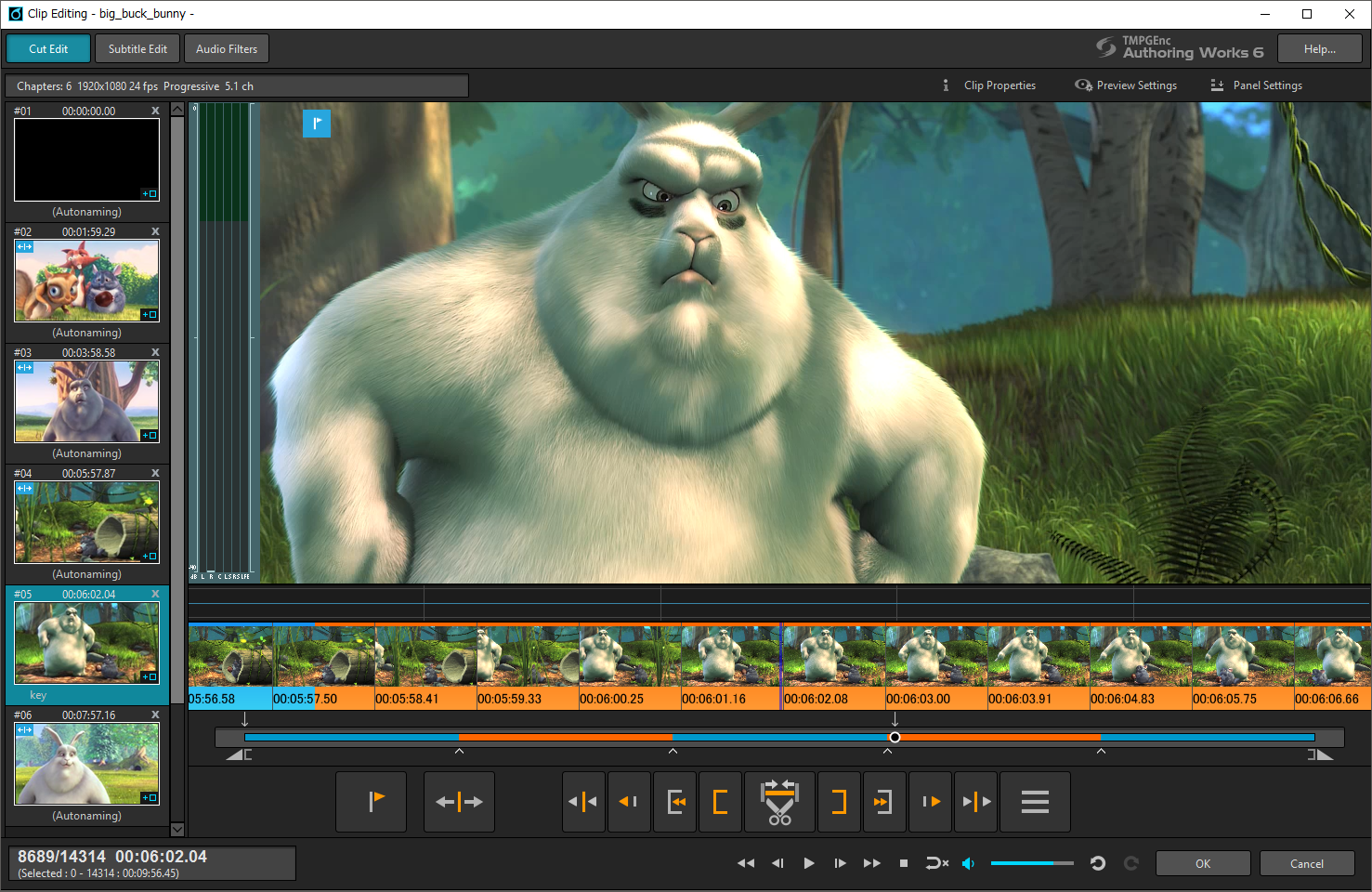Screen dimensions: 1372x892
Task: Switch to the Subtitle Edit tab
Action: 137,48
